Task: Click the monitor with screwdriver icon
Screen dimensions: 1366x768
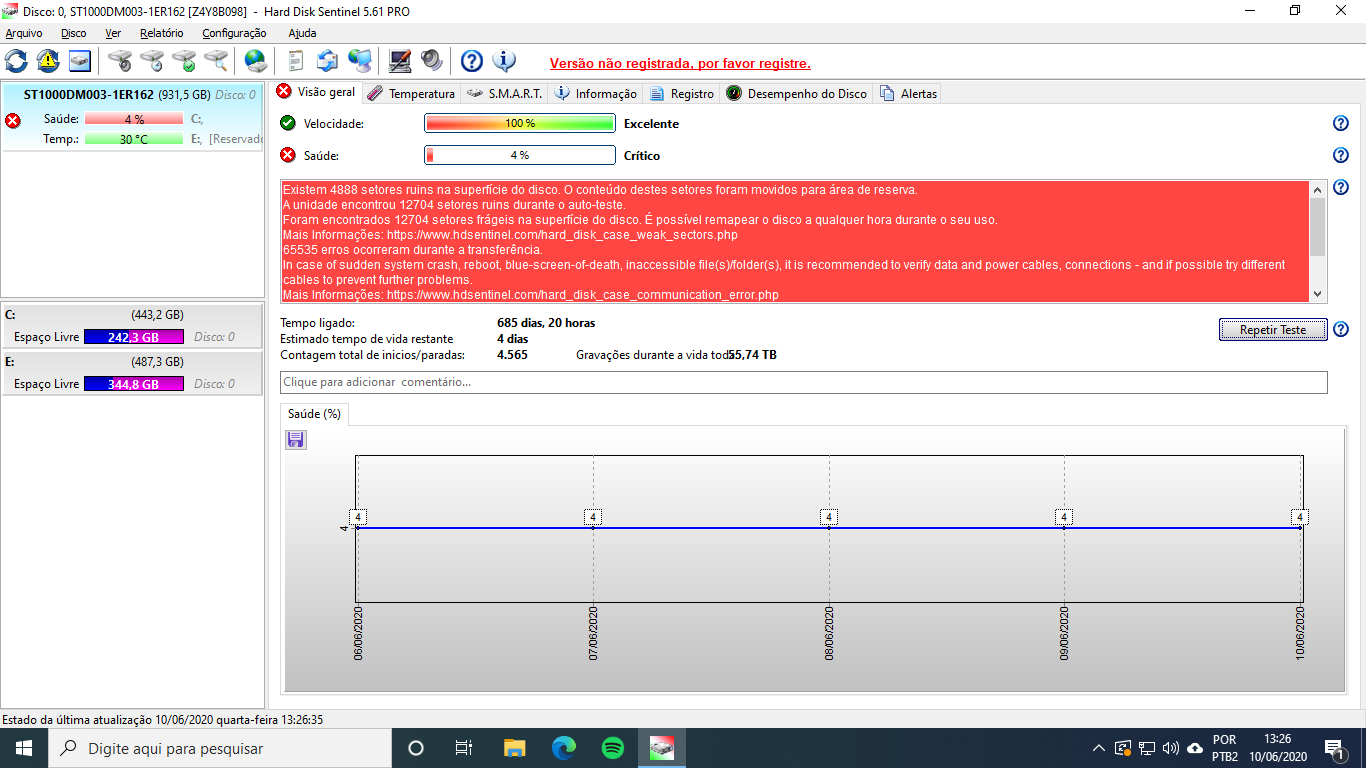Action: point(400,61)
